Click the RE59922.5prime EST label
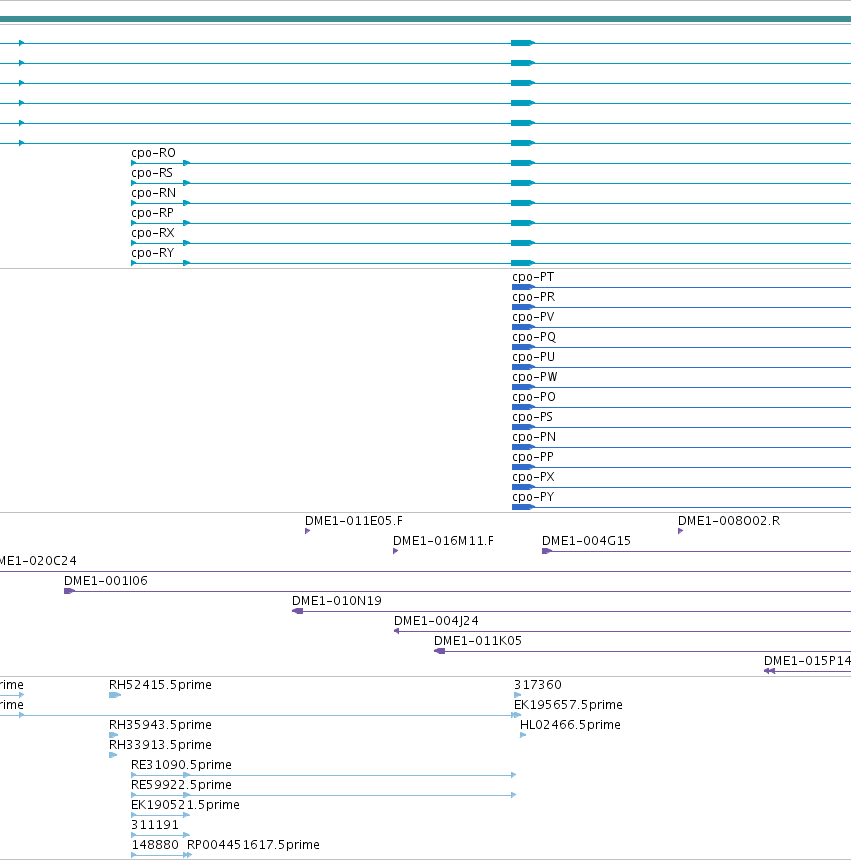The width and height of the screenshot is (851, 860). pos(181,785)
